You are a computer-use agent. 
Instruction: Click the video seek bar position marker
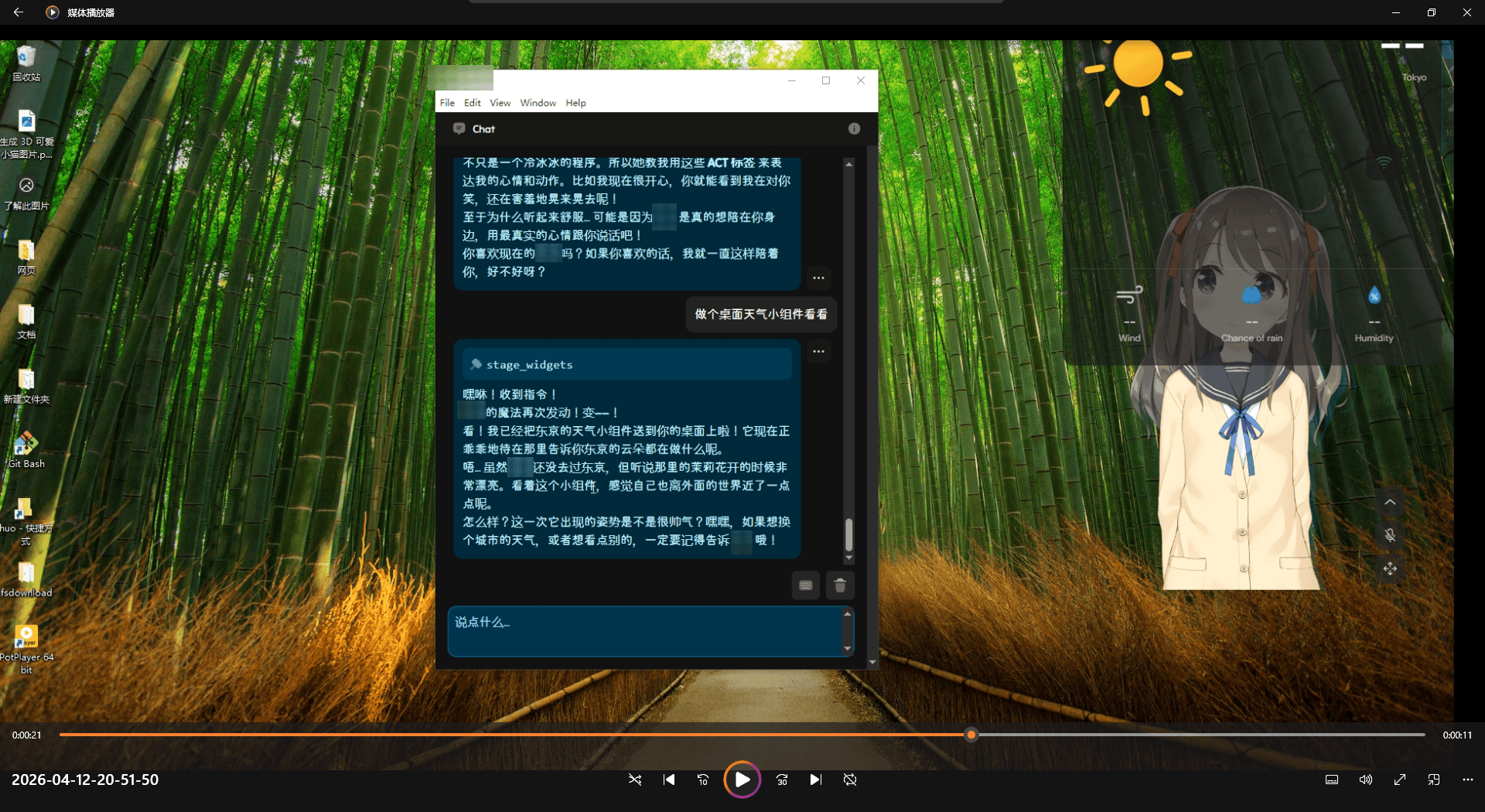[x=971, y=735]
